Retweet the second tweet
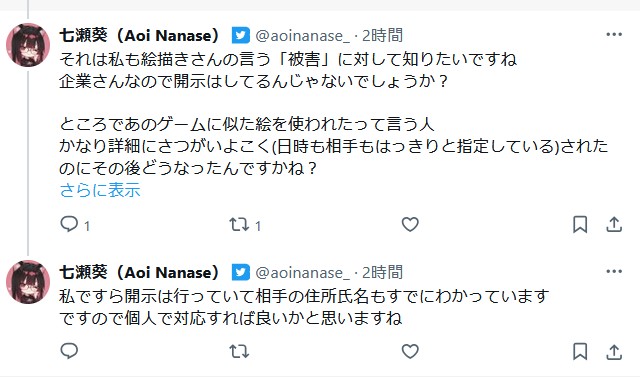The image size is (640, 380). [x=239, y=351]
